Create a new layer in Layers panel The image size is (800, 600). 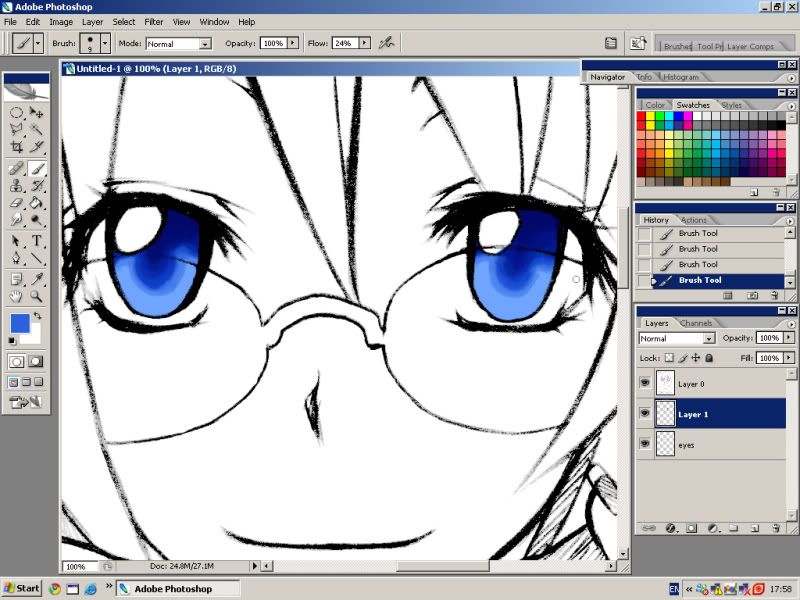tap(755, 528)
